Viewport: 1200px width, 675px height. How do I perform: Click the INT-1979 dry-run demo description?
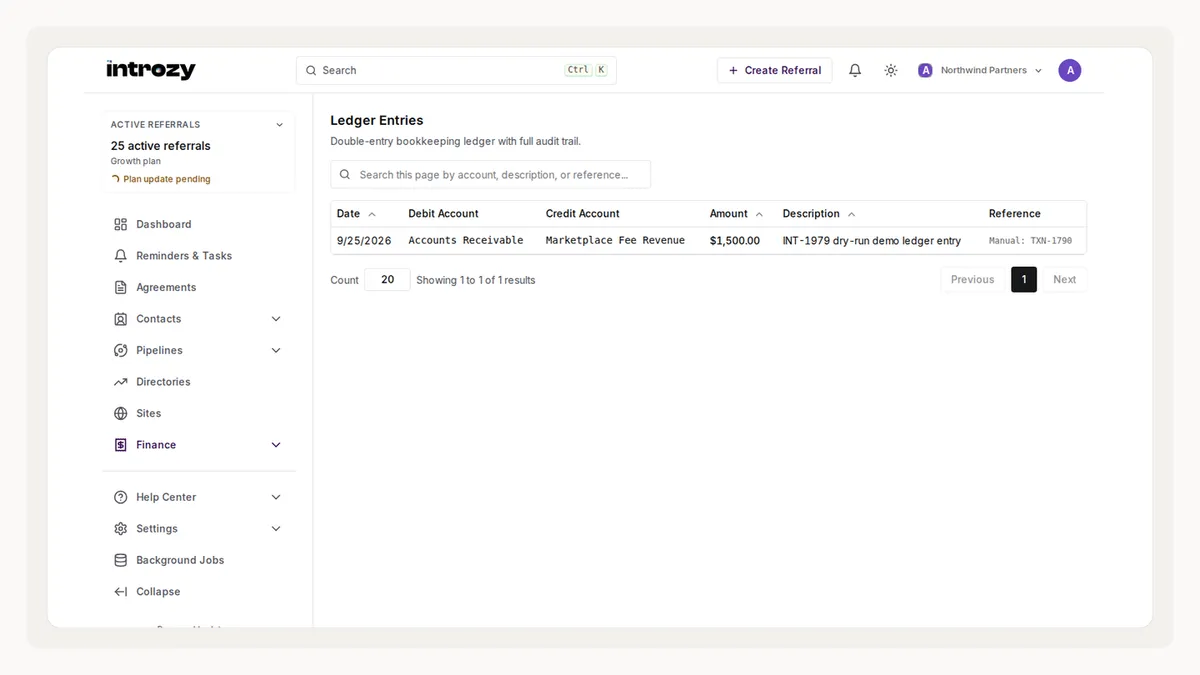[x=872, y=241]
